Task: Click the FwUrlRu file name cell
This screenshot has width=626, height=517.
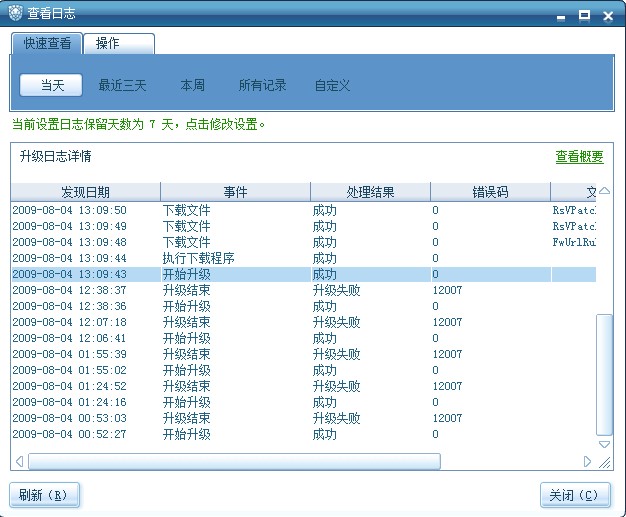Action: 574,242
